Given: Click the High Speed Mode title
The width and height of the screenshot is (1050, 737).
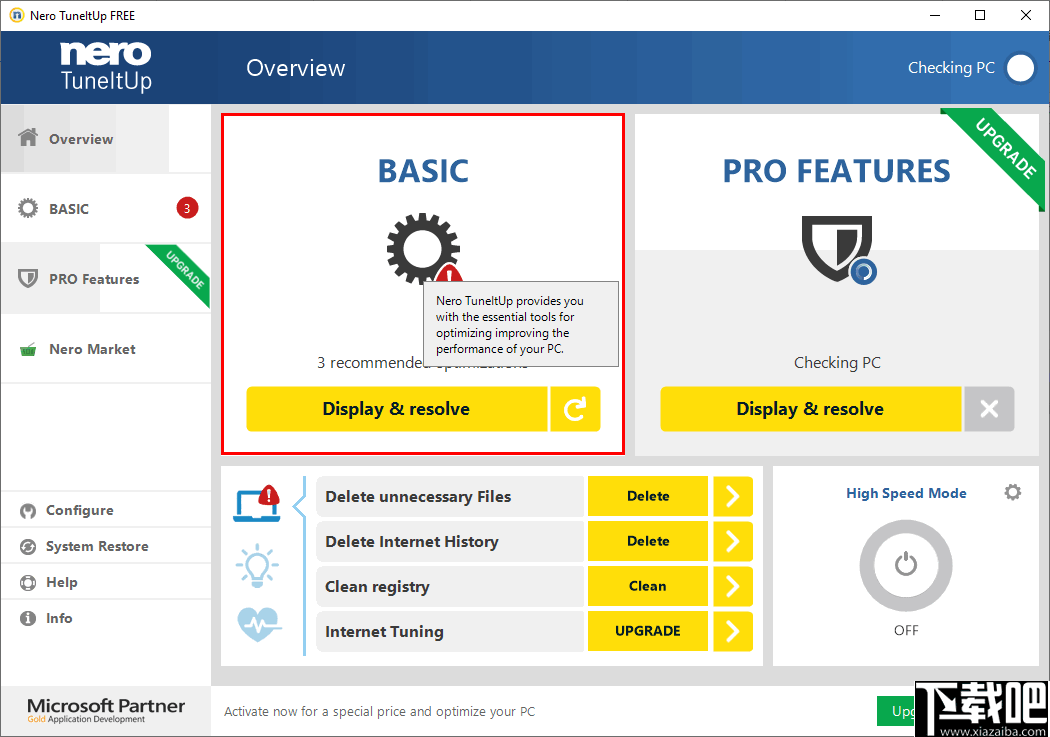Looking at the screenshot, I should tap(906, 493).
